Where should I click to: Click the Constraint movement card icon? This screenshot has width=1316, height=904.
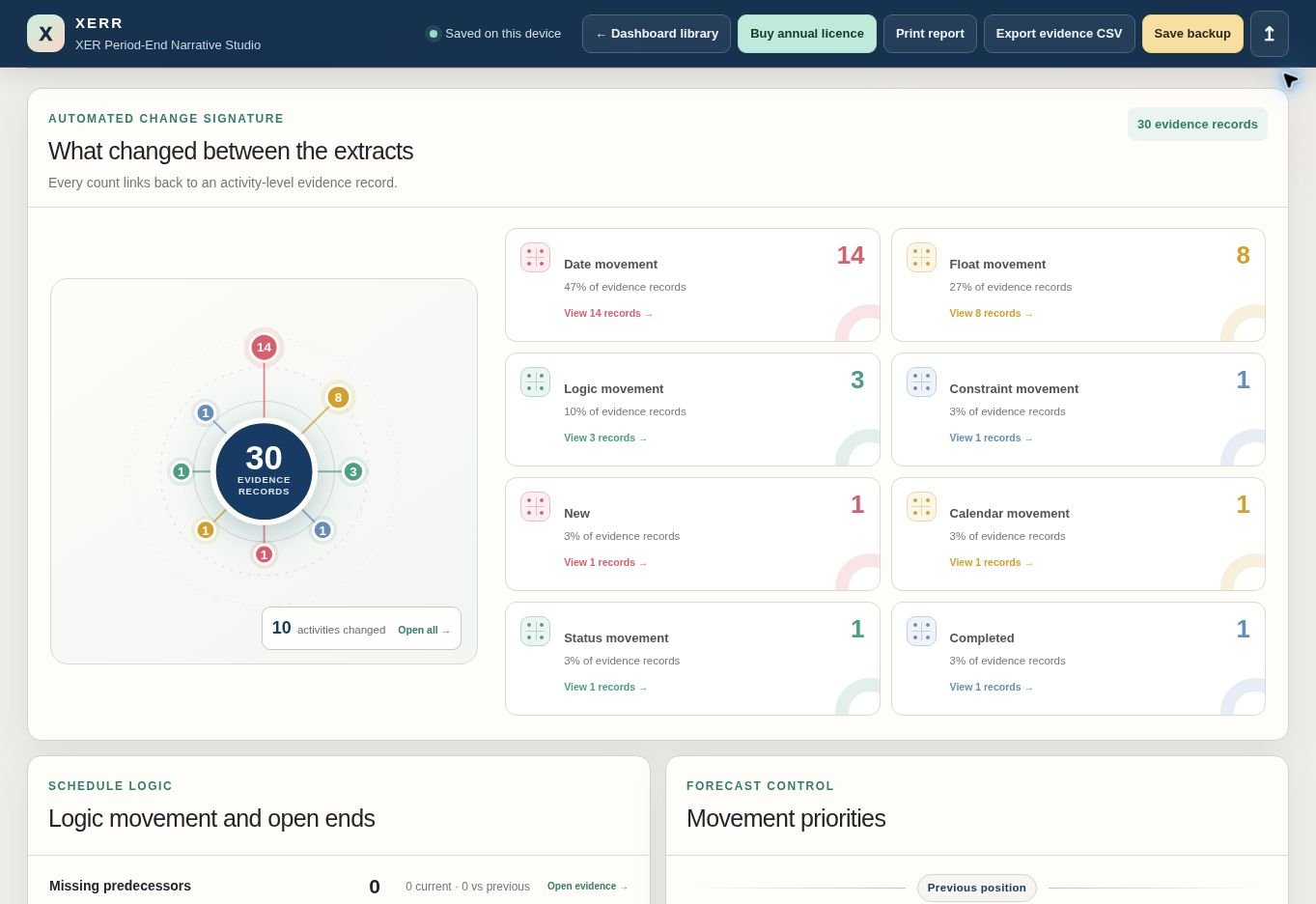pos(921,381)
